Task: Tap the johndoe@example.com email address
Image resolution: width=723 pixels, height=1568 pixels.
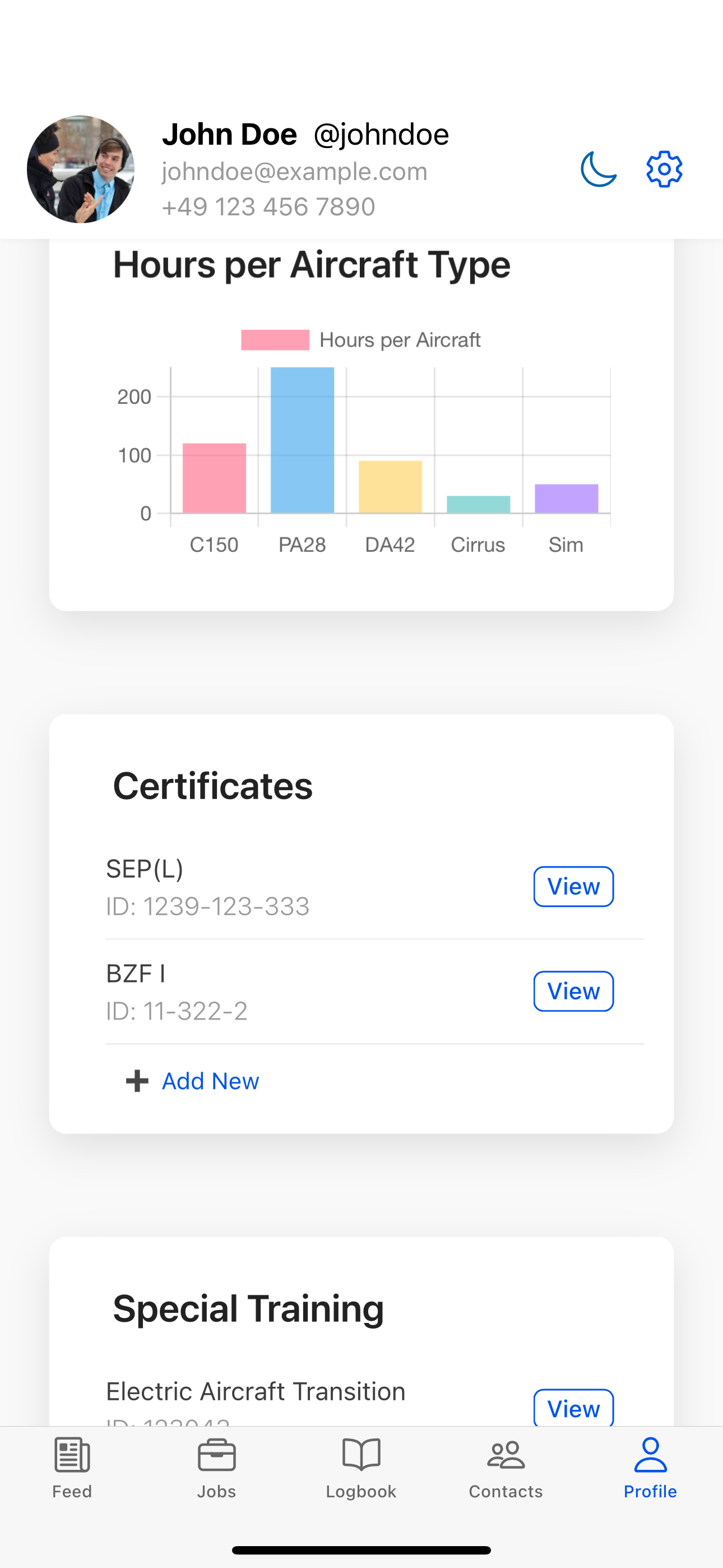Action: (x=295, y=172)
